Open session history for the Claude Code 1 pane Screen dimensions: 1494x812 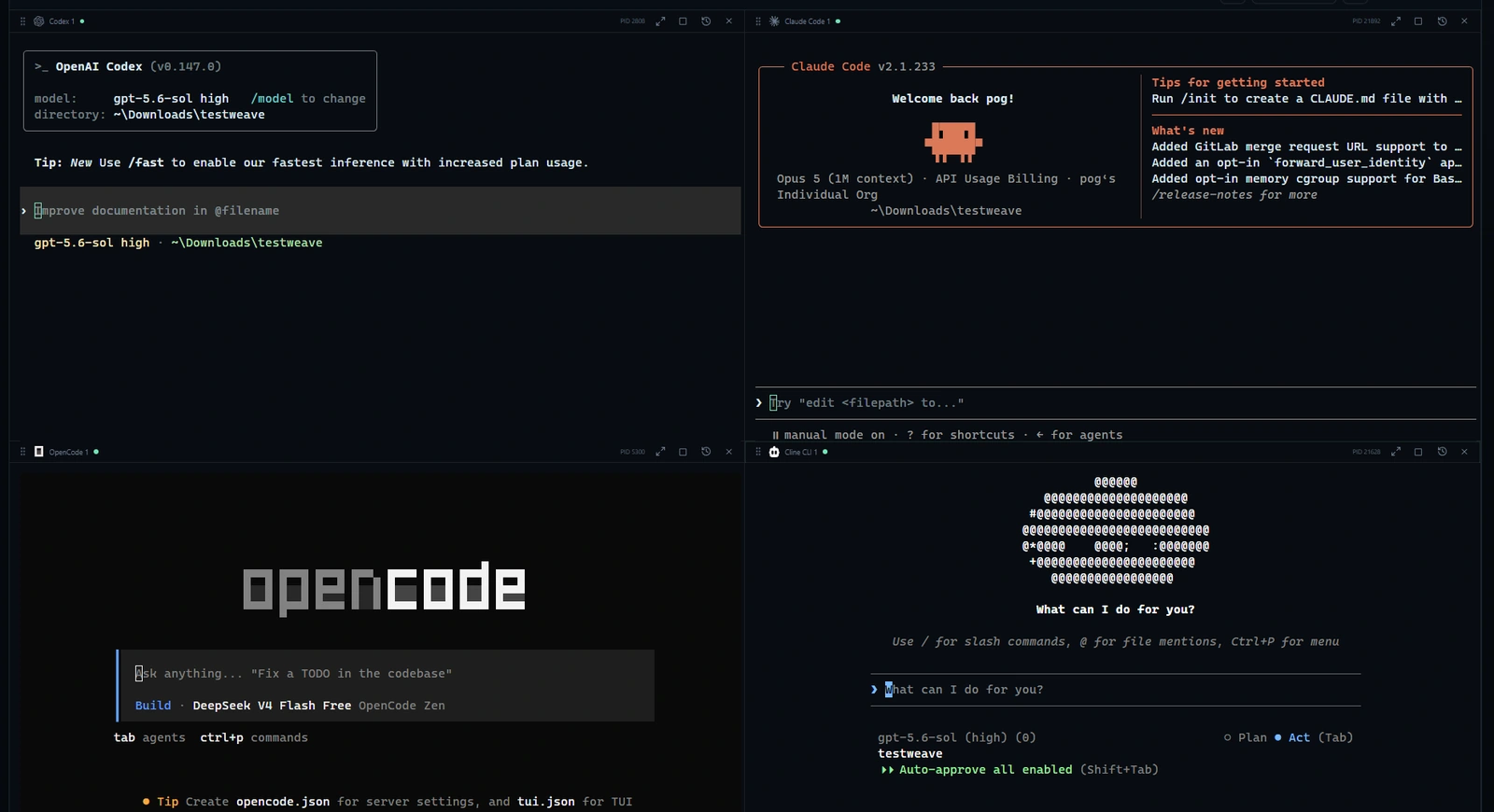[x=1442, y=21]
